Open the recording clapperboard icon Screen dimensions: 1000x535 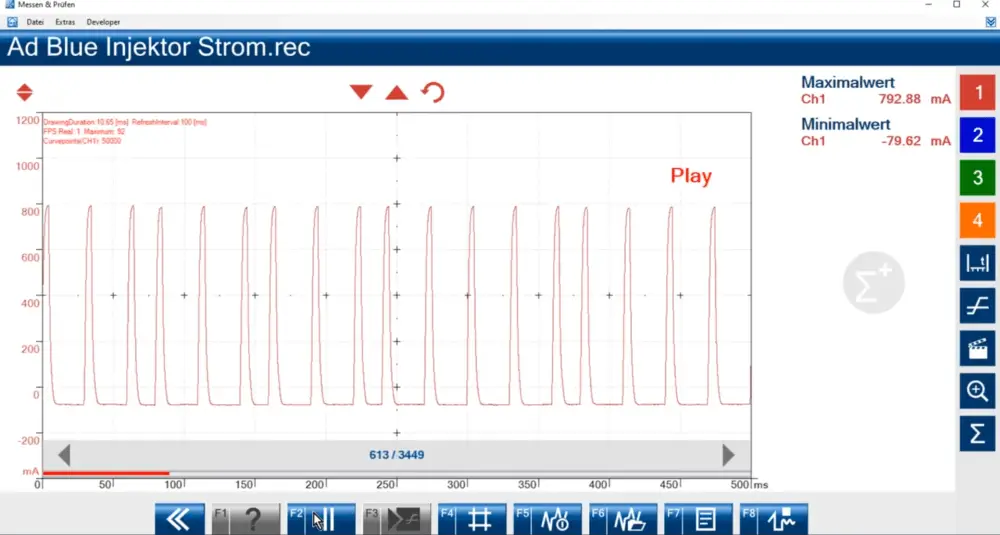click(977, 348)
